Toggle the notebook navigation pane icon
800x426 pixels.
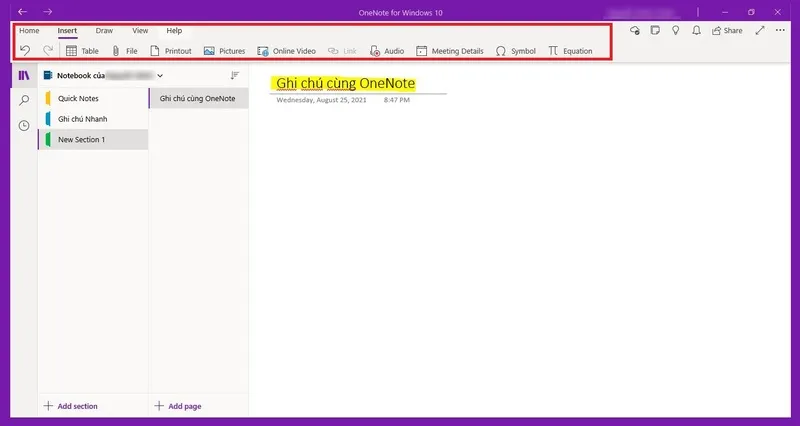(24, 76)
